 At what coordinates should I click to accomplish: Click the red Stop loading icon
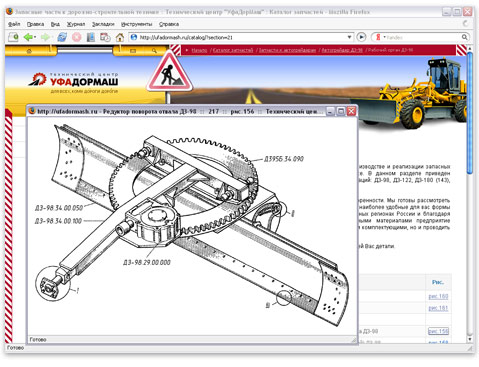[77, 37]
